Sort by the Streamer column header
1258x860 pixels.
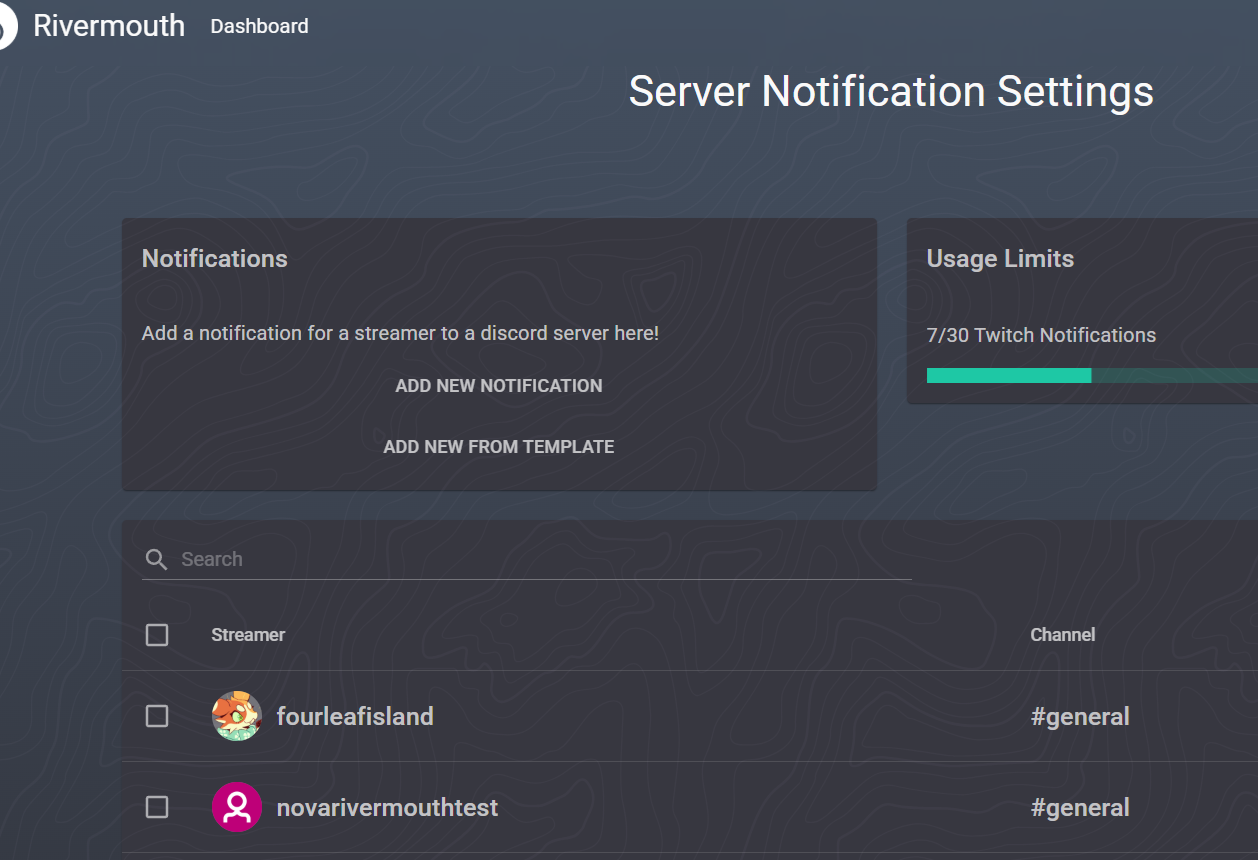pyautogui.click(x=248, y=635)
